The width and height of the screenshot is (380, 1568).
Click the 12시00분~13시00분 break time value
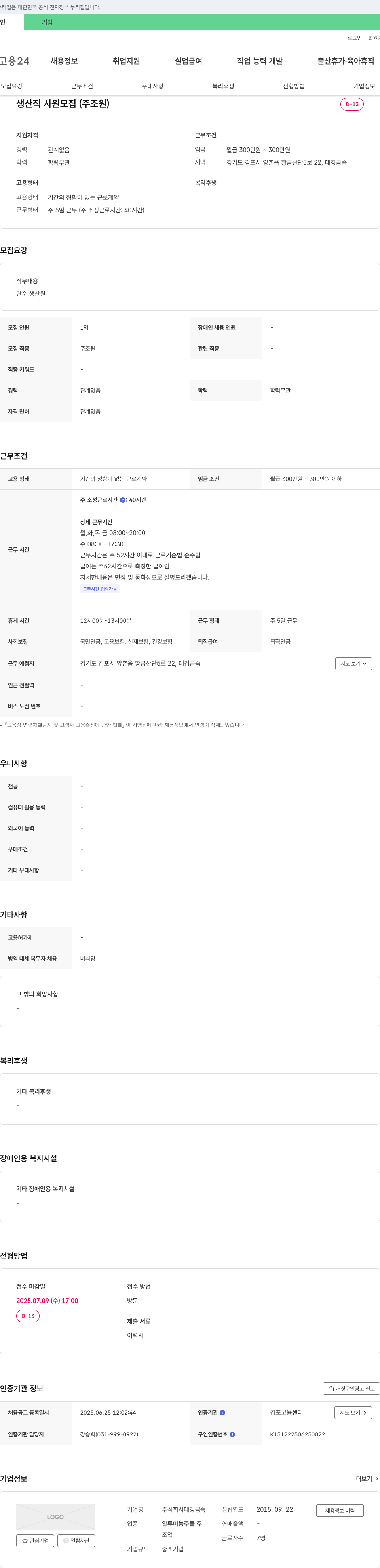(x=106, y=620)
